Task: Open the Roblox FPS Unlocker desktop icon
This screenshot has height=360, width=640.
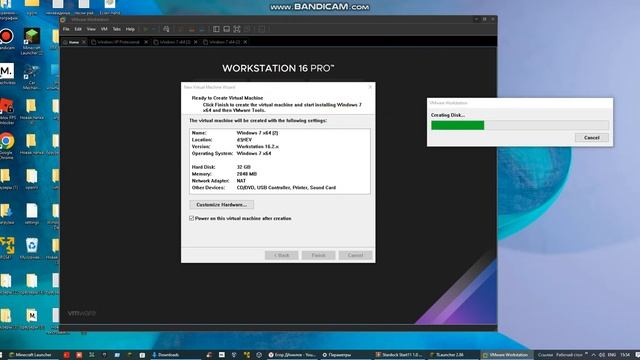Action: tap(7, 111)
